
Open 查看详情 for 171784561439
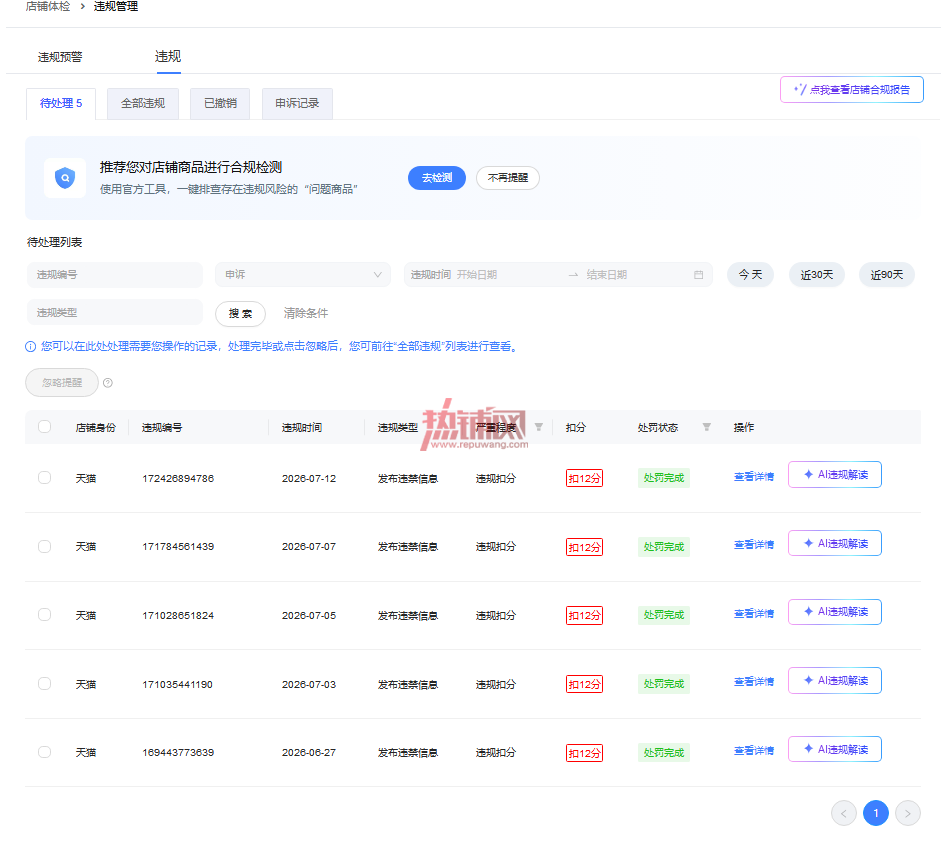[754, 545]
